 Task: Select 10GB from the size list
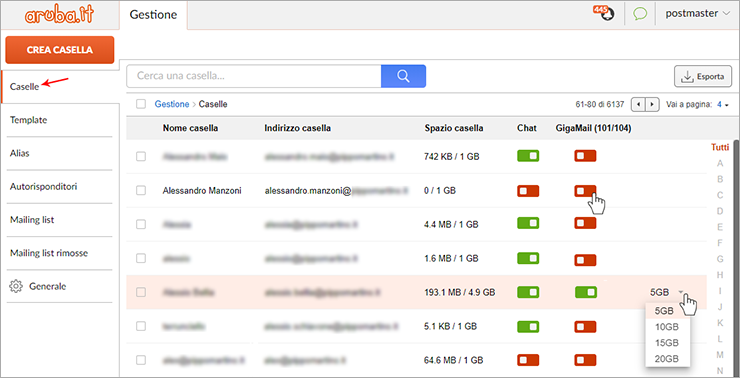[x=667, y=327]
